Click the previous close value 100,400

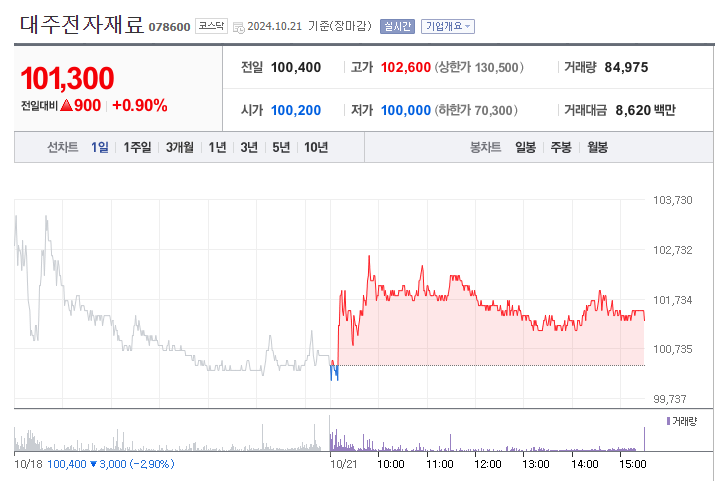296,67
